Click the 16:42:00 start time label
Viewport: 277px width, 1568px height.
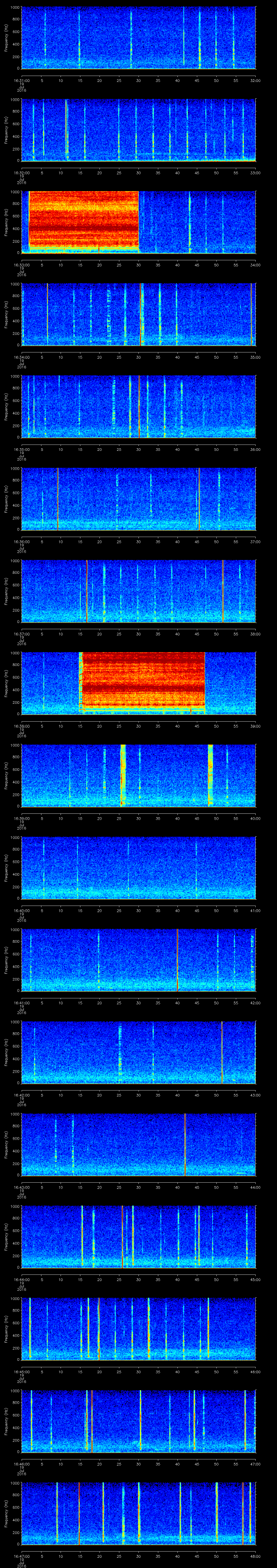coord(22,1095)
